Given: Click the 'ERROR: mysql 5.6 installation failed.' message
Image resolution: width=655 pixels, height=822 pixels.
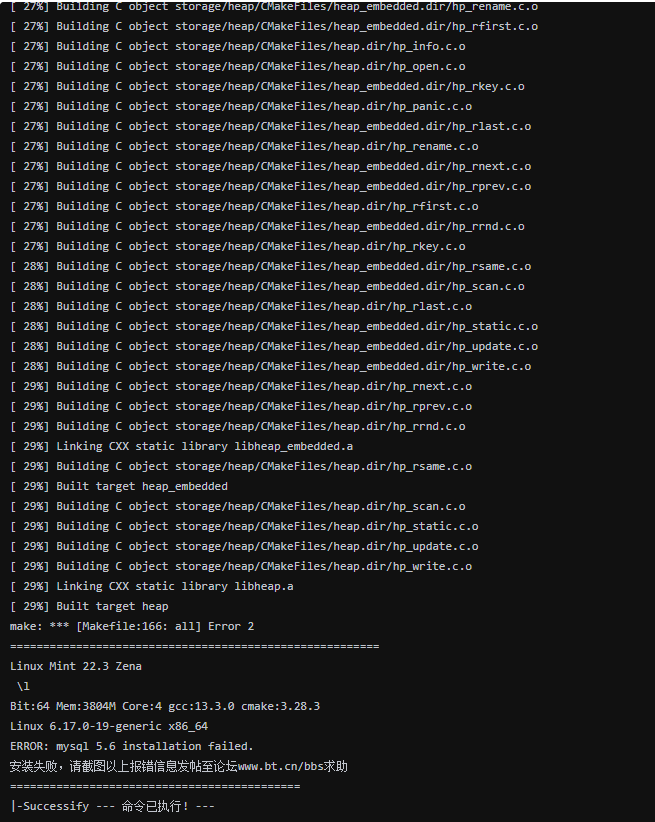Looking at the screenshot, I should [132, 746].
